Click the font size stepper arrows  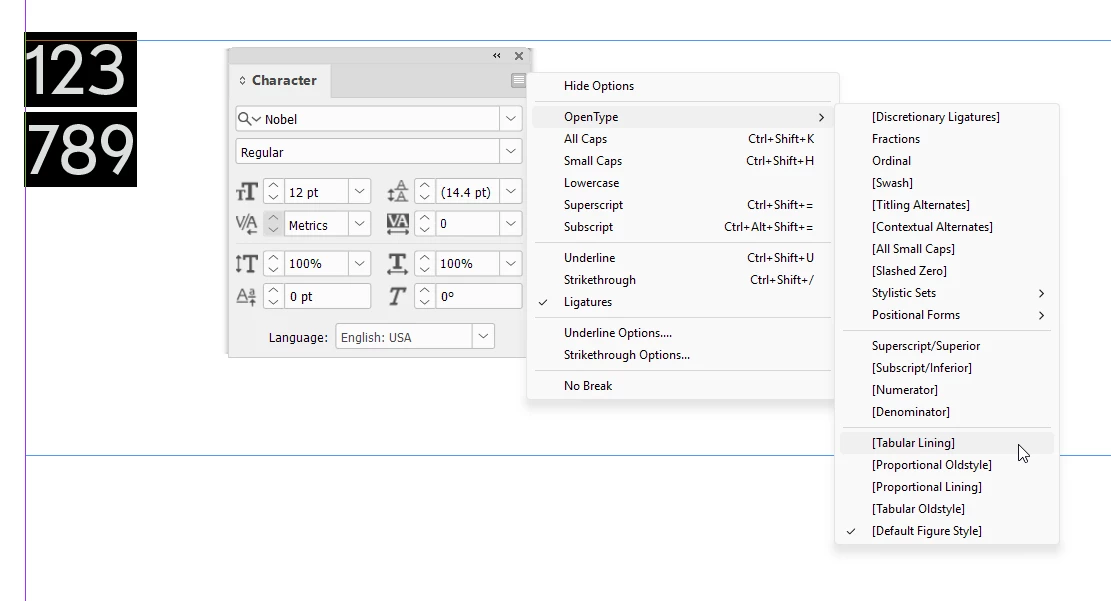[273, 191]
